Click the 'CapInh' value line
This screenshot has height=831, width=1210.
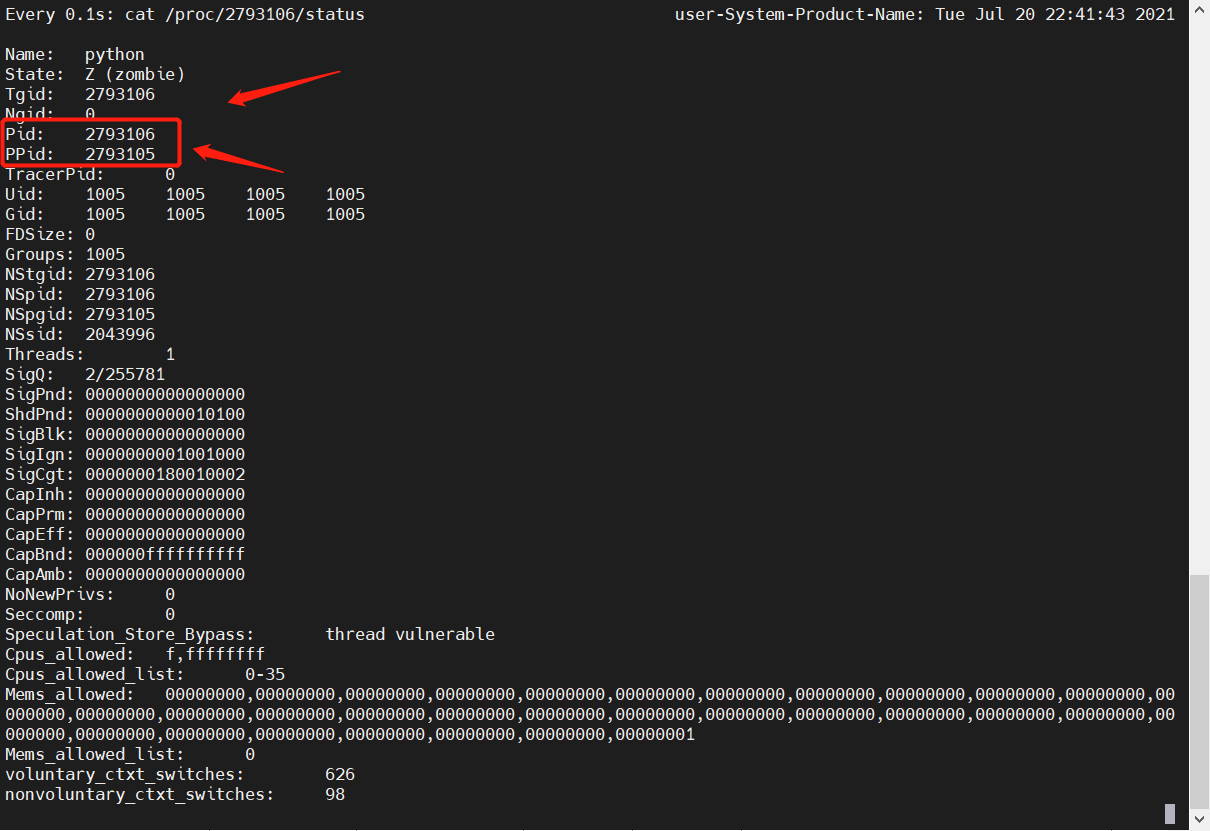click(125, 494)
